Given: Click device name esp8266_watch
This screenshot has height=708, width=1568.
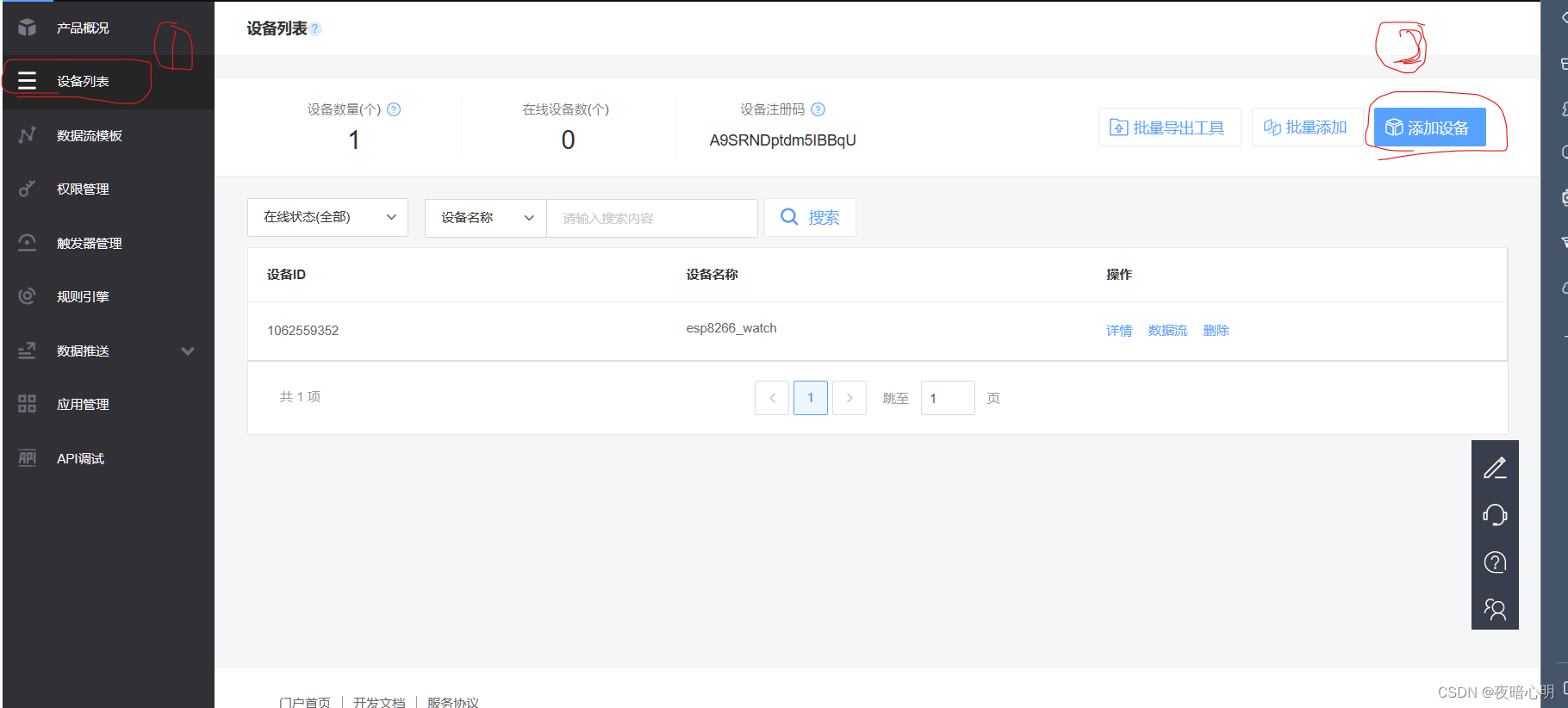Looking at the screenshot, I should (x=731, y=328).
